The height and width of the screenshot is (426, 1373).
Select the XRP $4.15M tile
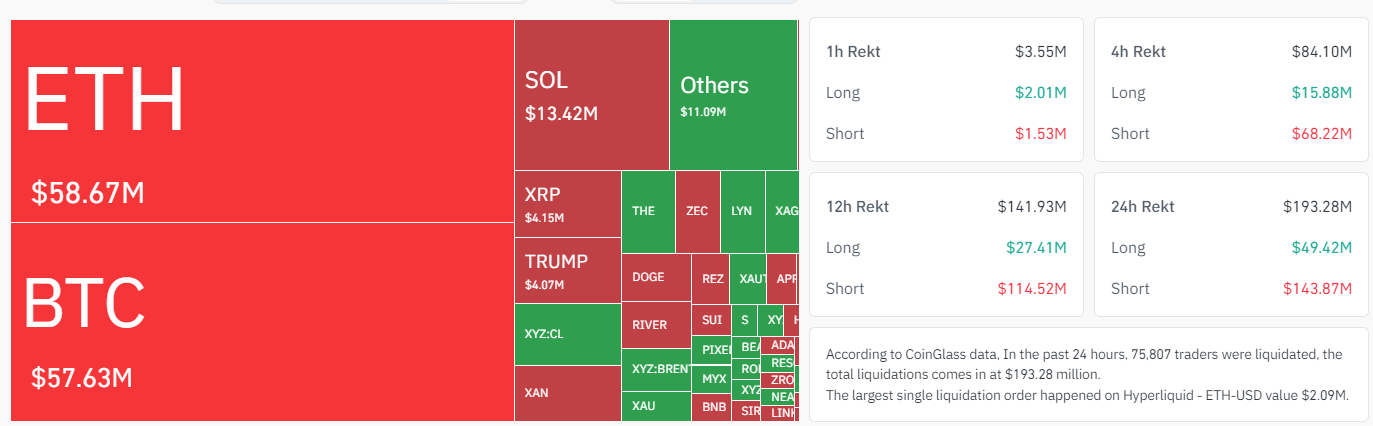(567, 204)
